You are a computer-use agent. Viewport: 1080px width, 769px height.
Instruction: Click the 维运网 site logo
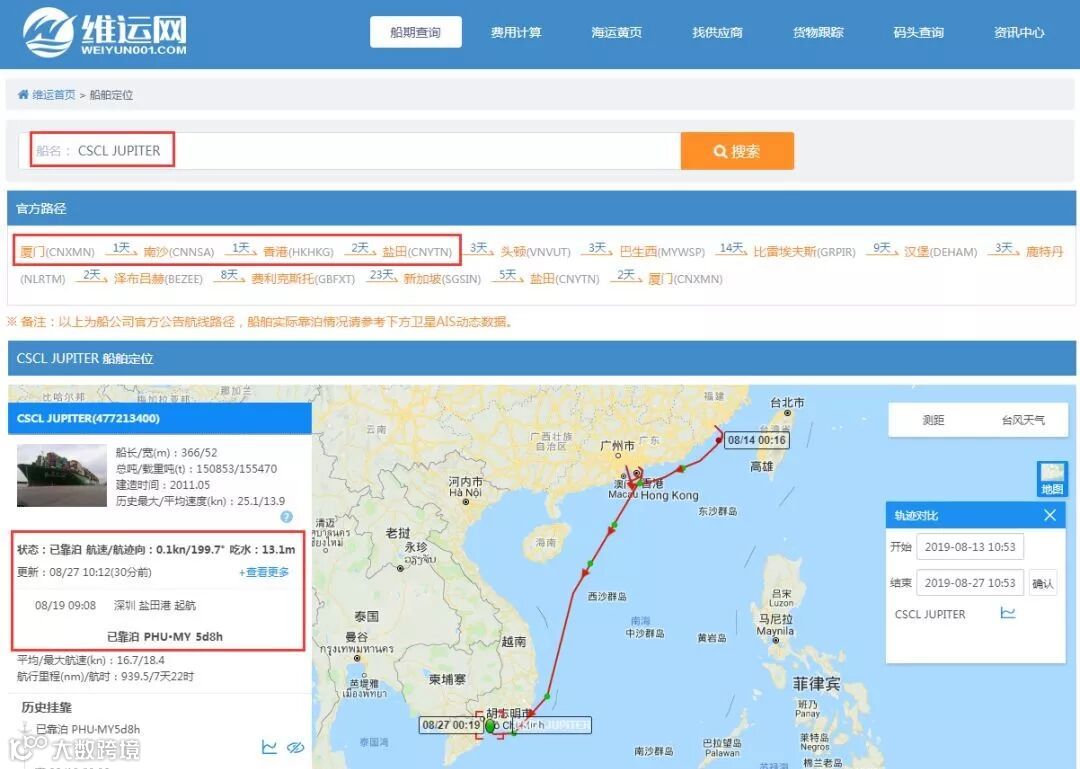(105, 32)
